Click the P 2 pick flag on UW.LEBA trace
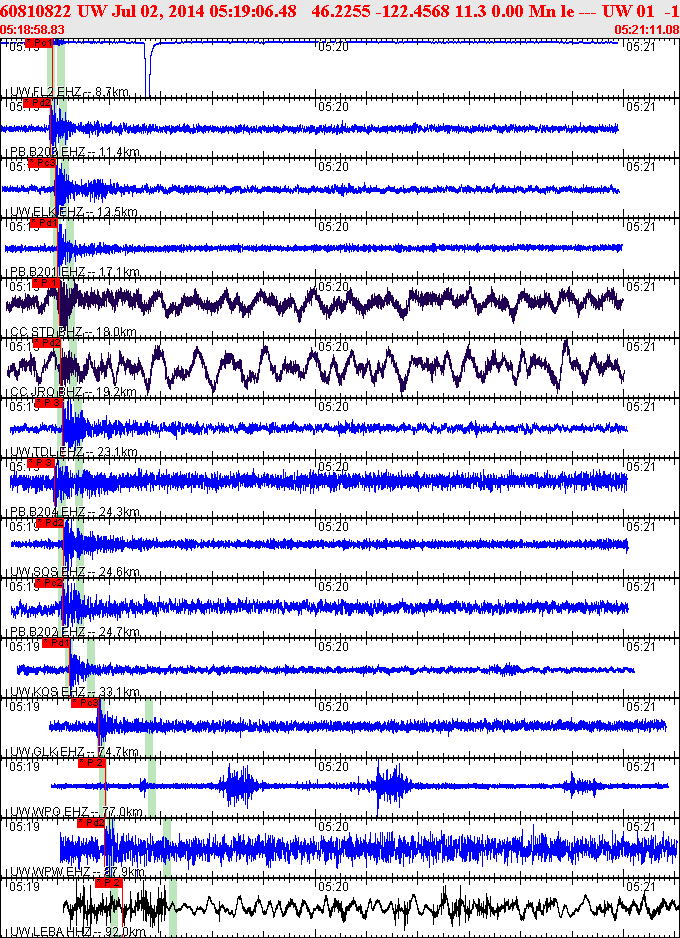The height and width of the screenshot is (938, 680). click(x=109, y=882)
